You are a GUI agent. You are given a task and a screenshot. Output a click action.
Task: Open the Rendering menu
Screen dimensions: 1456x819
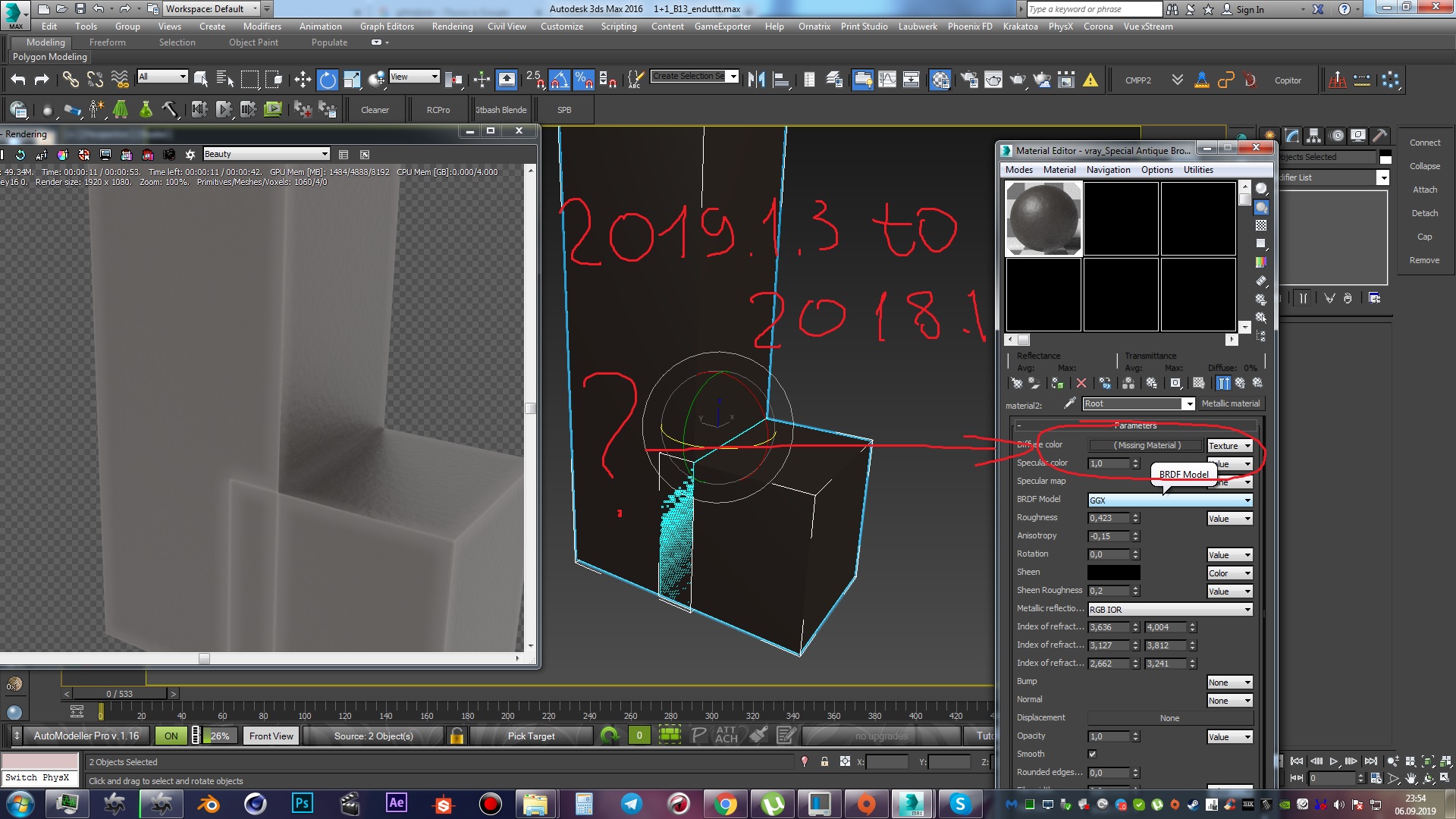click(x=452, y=26)
